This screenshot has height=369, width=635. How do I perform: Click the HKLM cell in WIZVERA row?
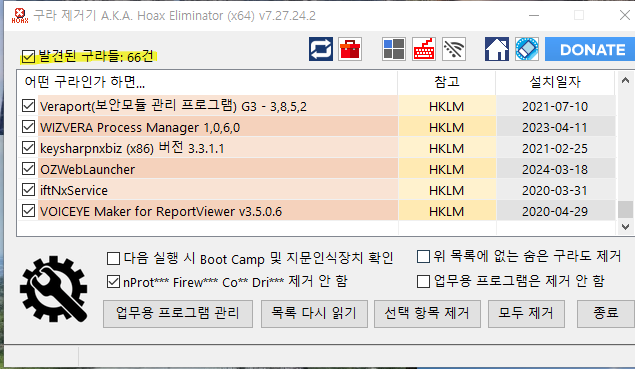click(447, 127)
